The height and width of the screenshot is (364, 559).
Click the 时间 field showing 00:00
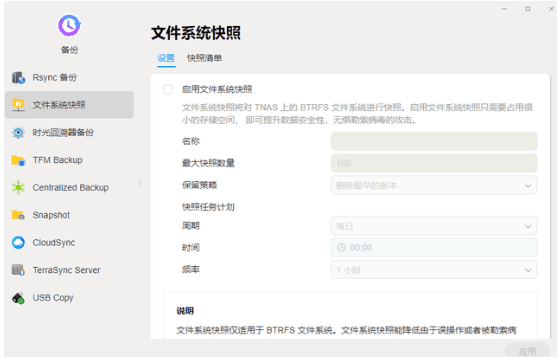point(434,248)
